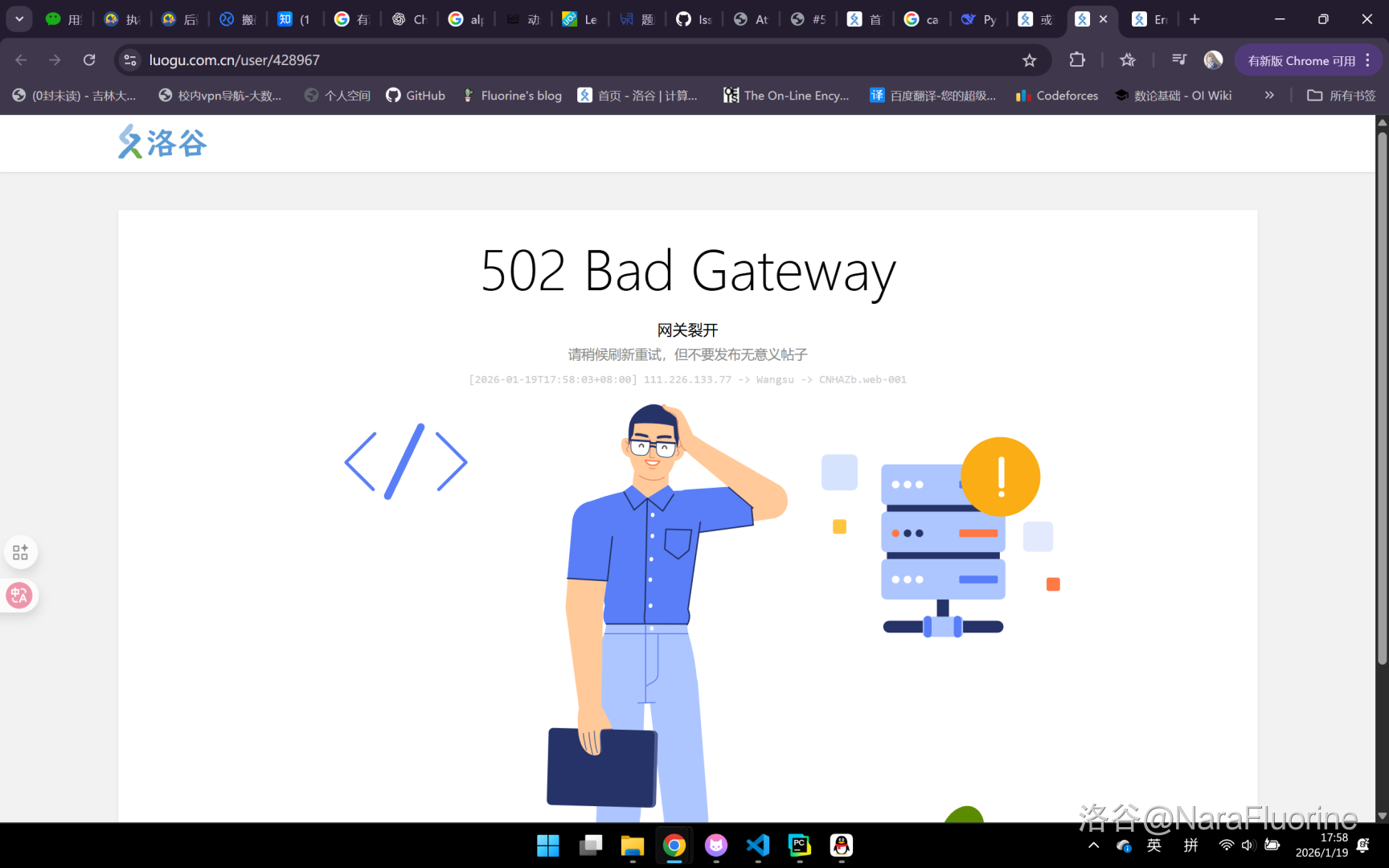The image size is (1389, 868).
Task: Open a new browser tab
Action: [1194, 19]
